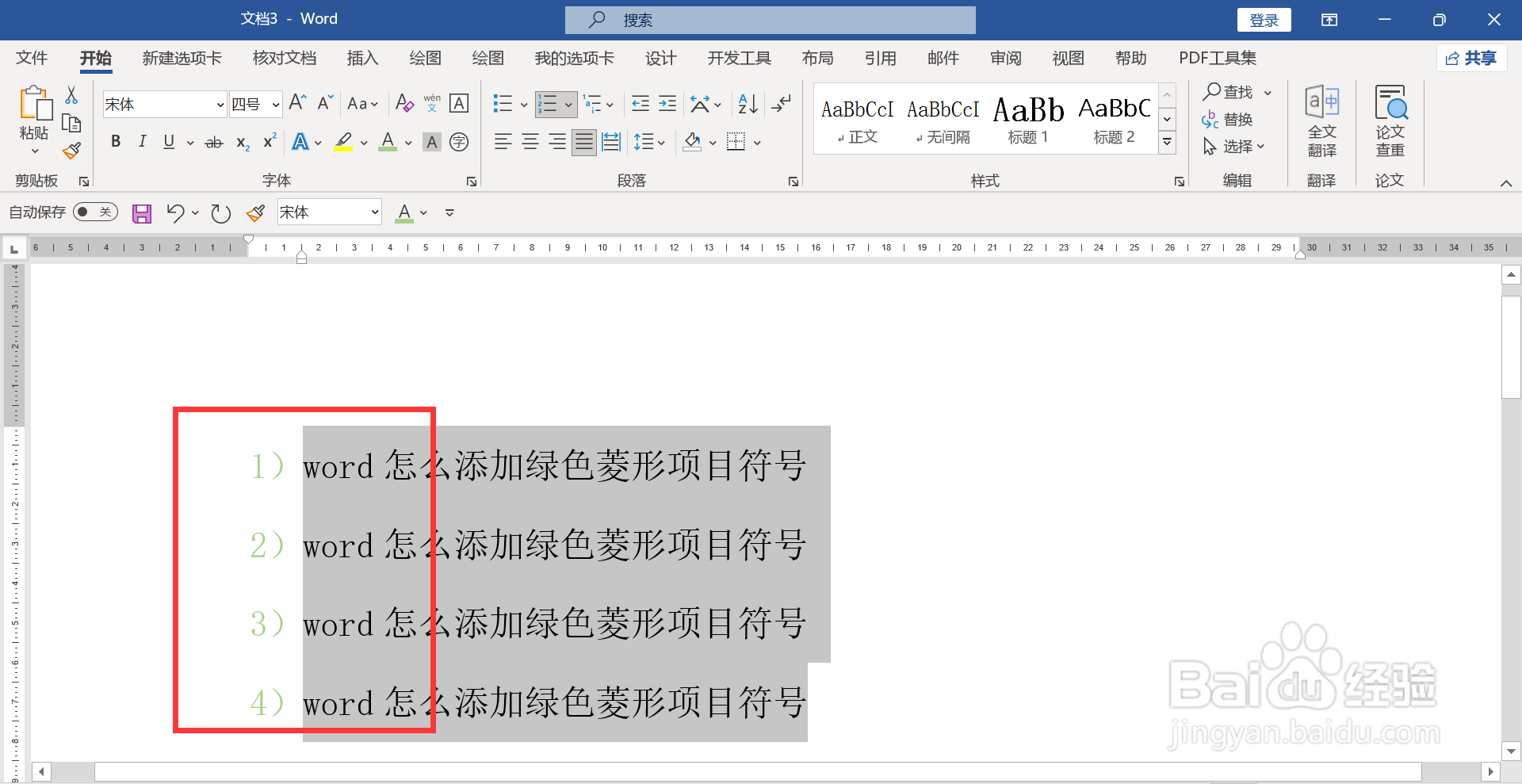Click the vertical scrollbar down arrow

[x=1511, y=751]
